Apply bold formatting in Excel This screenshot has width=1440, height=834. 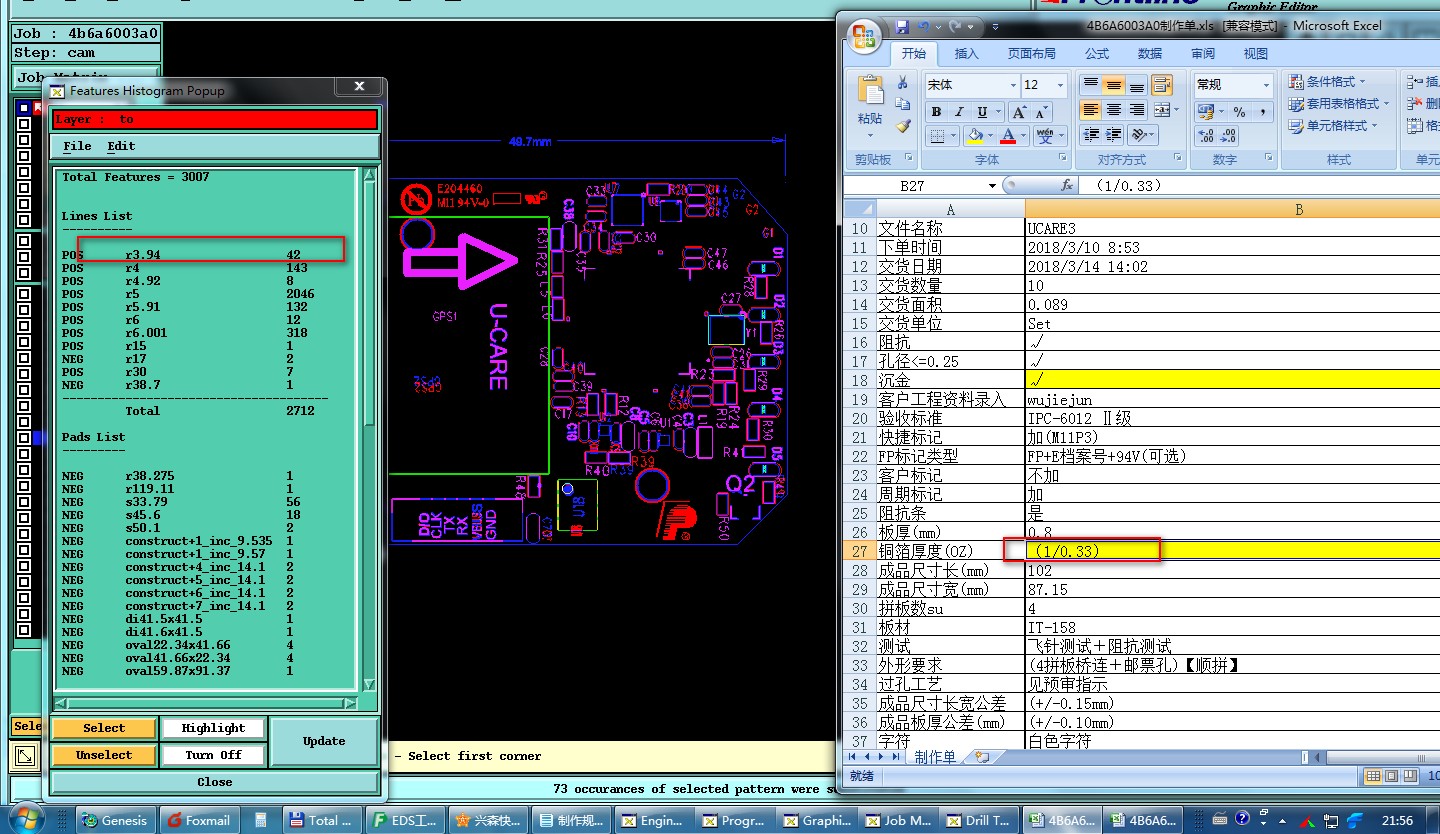pos(937,112)
